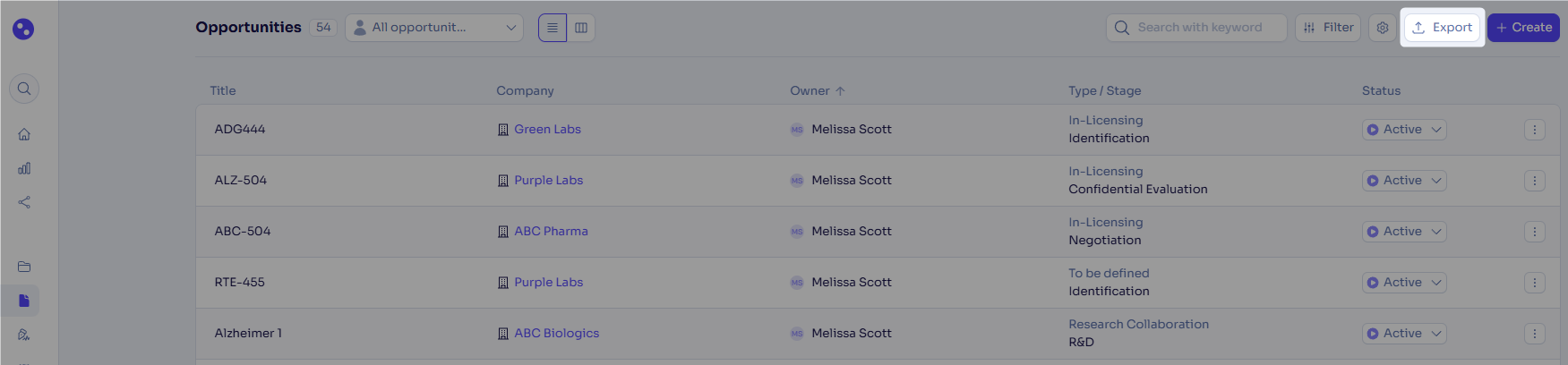Open Active status dropdown for Alzheimer 1
1568x365 pixels.
(x=1404, y=334)
